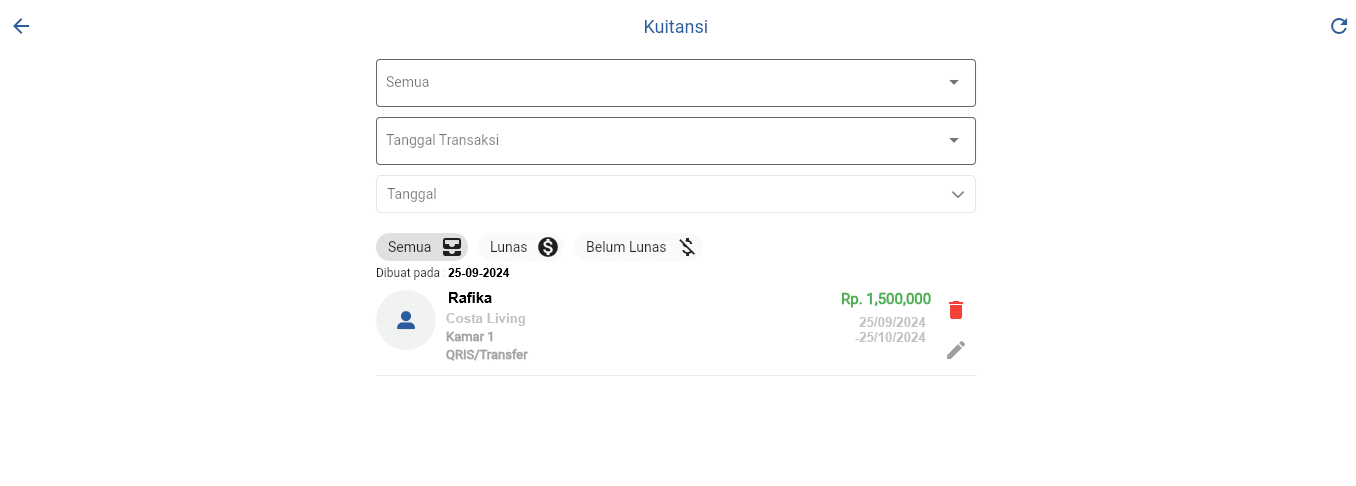Toggle the Semua filter chip
1356x486 pixels.
pyautogui.click(x=410, y=247)
